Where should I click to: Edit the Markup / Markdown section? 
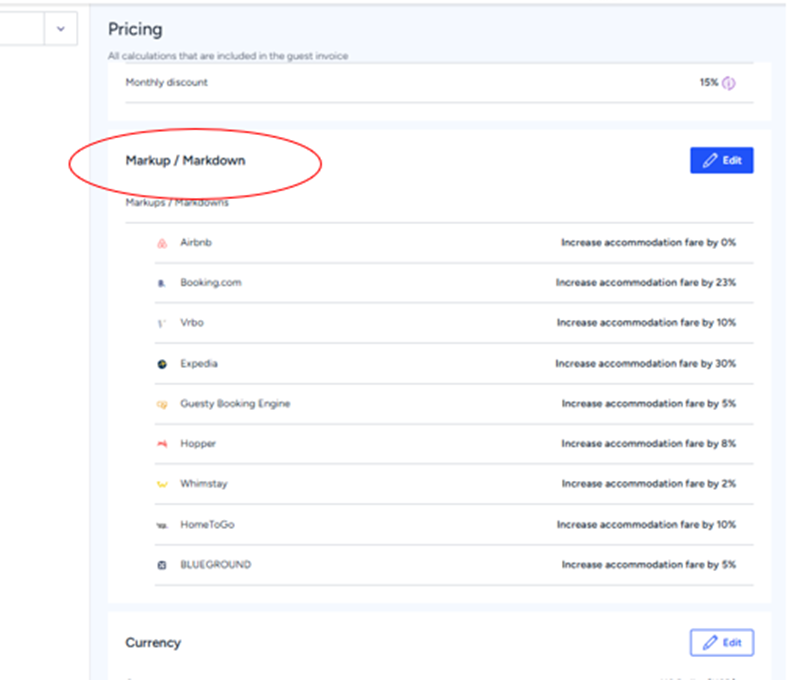click(722, 160)
